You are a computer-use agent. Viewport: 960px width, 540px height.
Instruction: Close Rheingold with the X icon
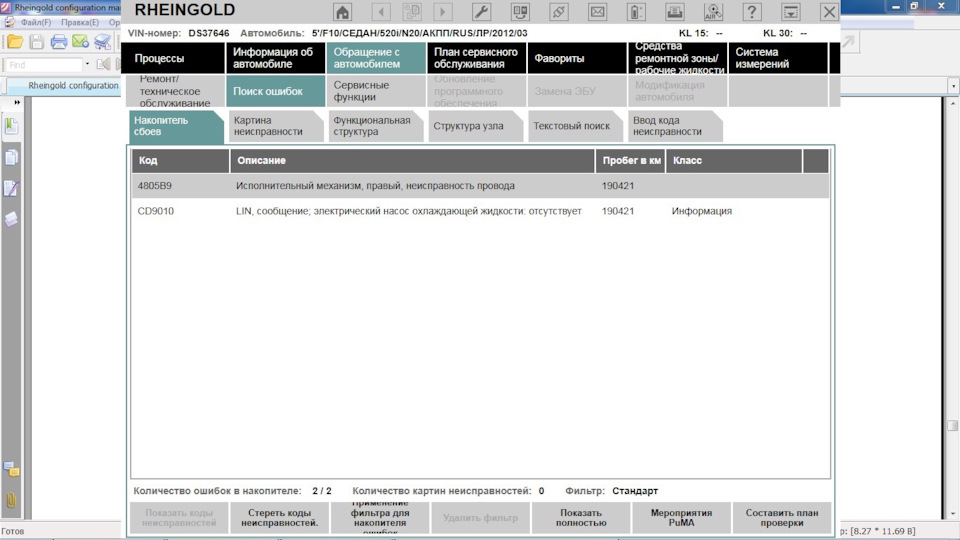coord(829,12)
